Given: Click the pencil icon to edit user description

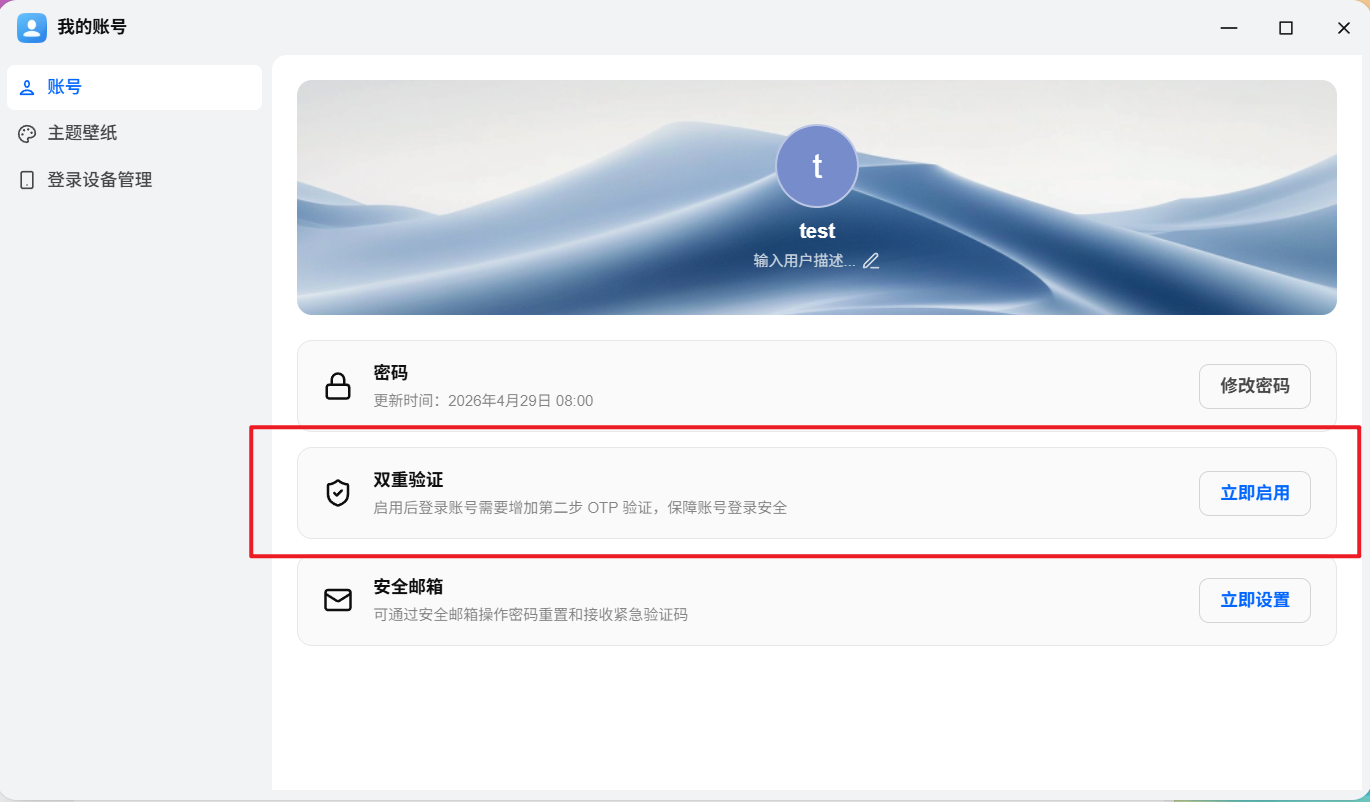Looking at the screenshot, I should click(871, 261).
